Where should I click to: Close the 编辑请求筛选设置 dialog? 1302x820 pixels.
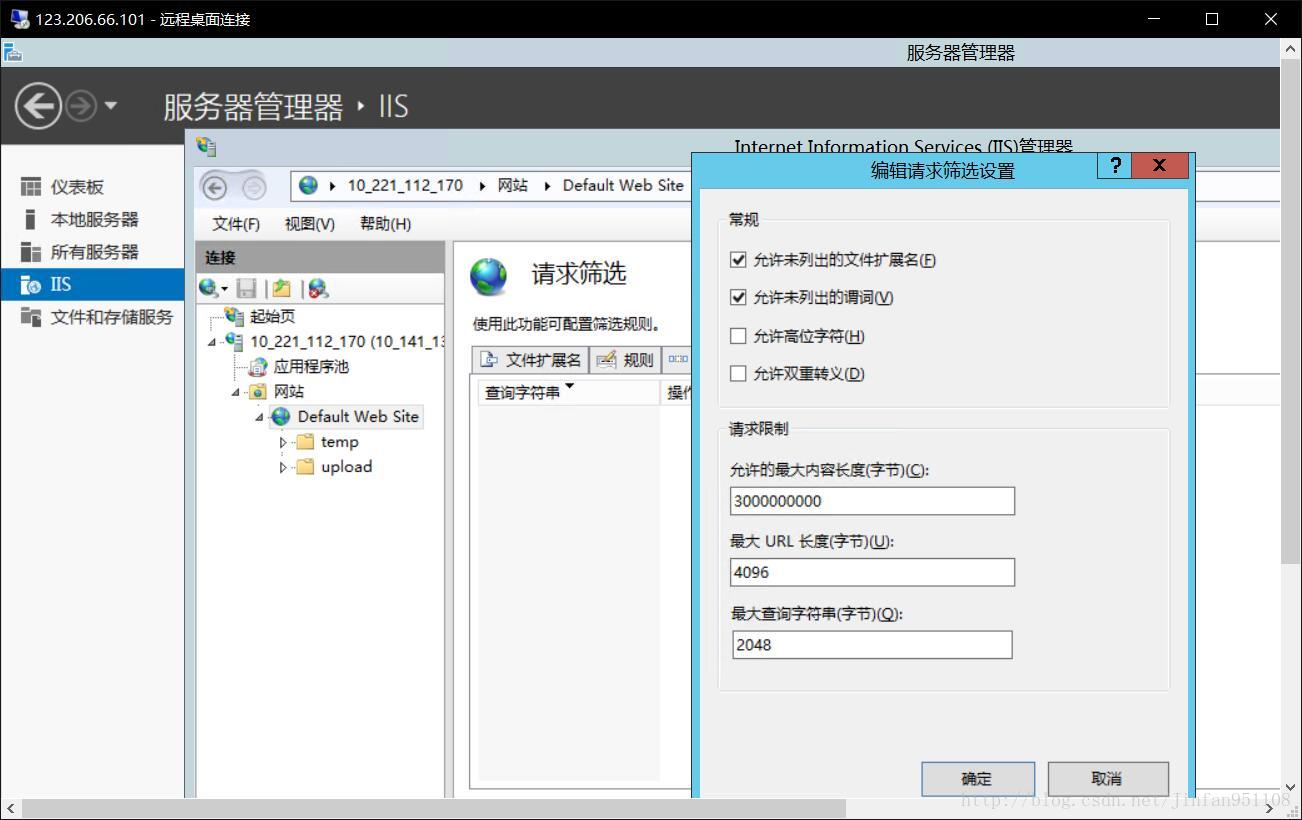[x=1159, y=165]
